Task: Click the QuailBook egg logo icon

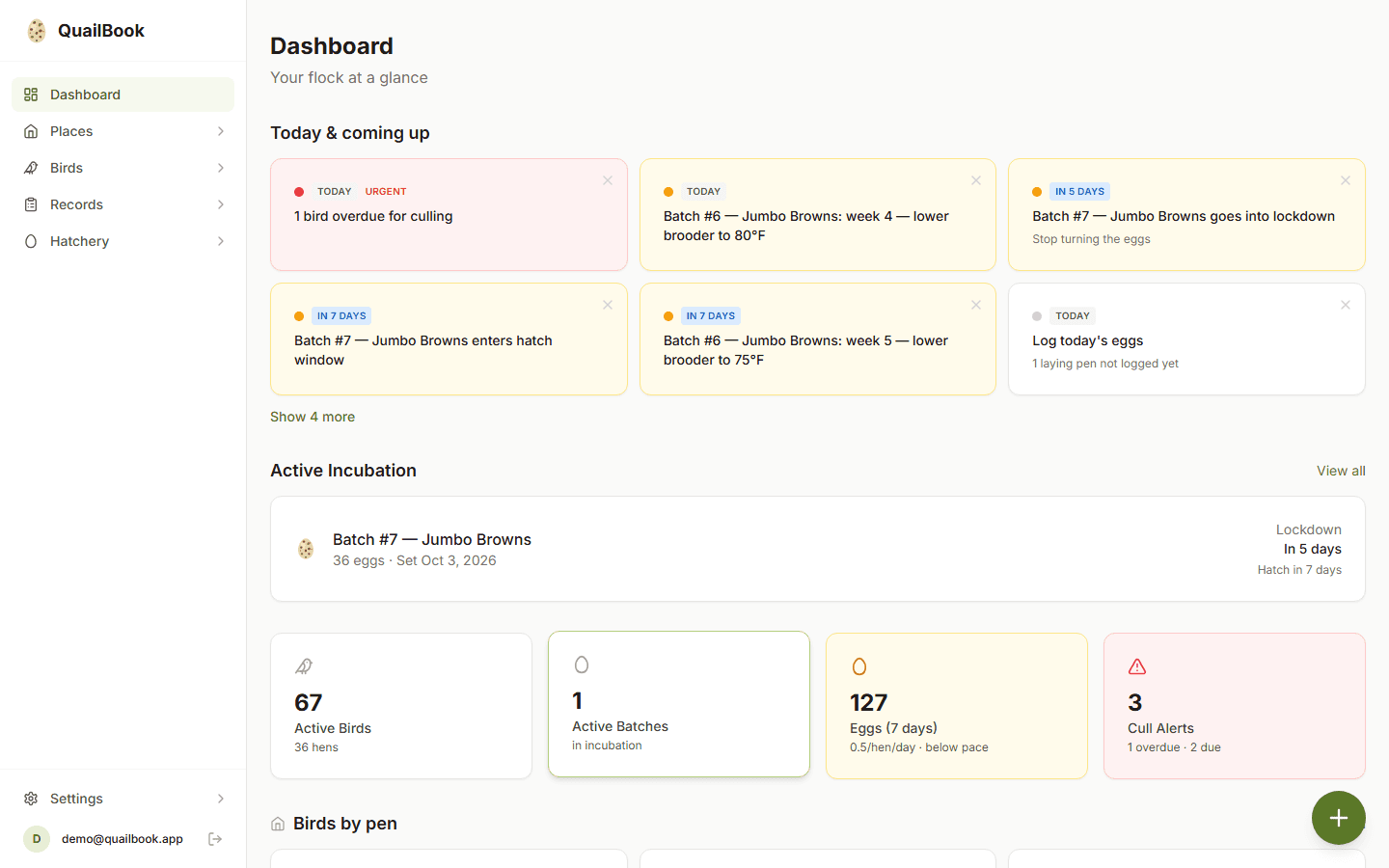Action: [37, 31]
